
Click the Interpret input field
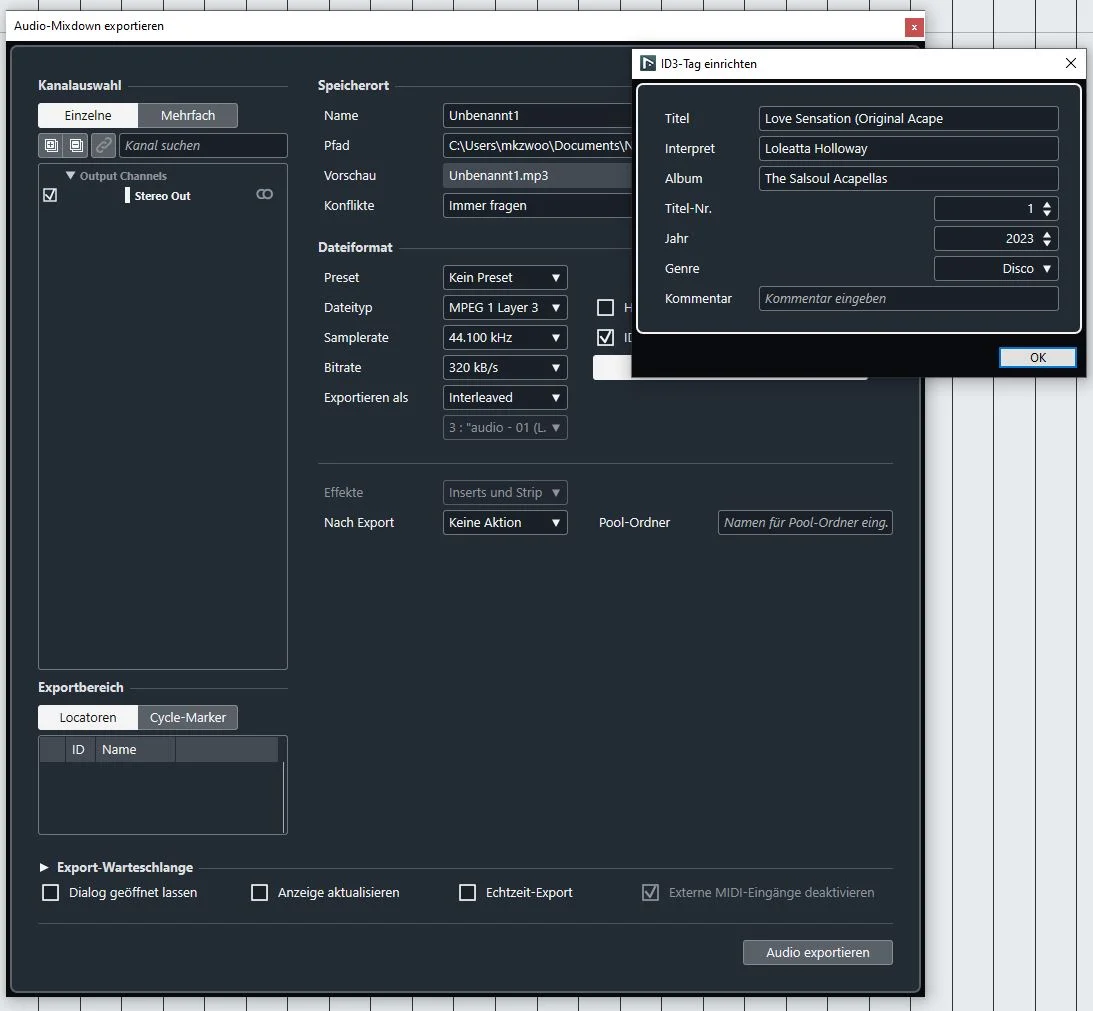tap(908, 149)
